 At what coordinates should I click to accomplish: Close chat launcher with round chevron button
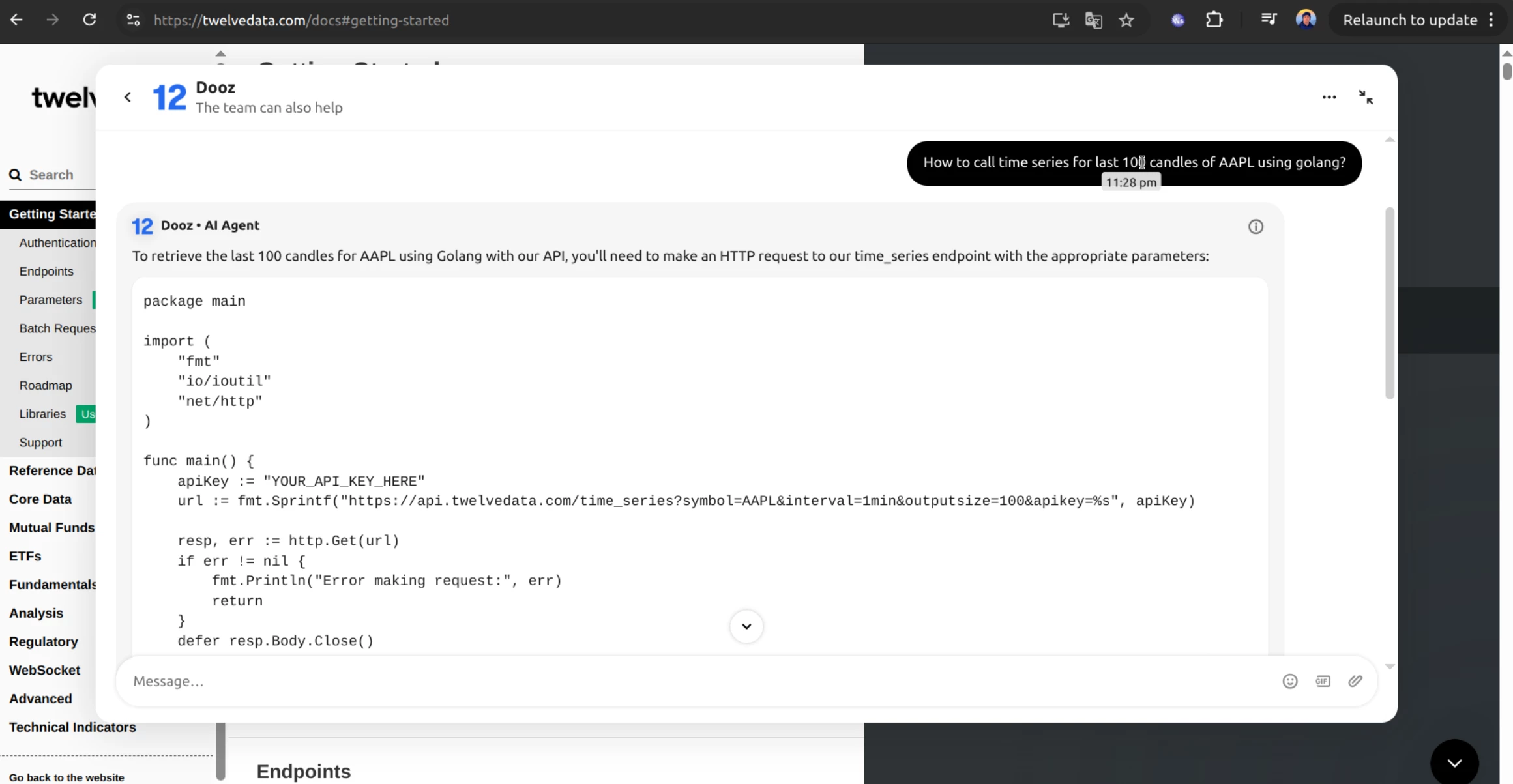[x=1454, y=762]
